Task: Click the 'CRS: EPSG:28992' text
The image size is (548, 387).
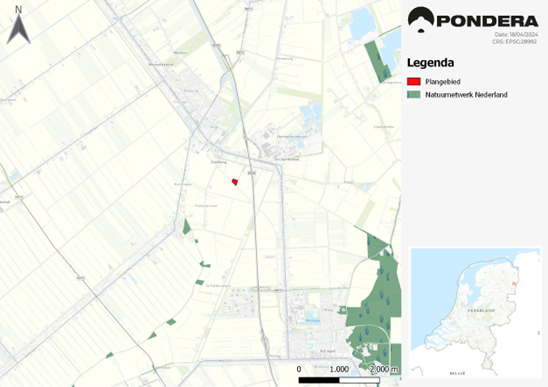Action: (x=514, y=41)
